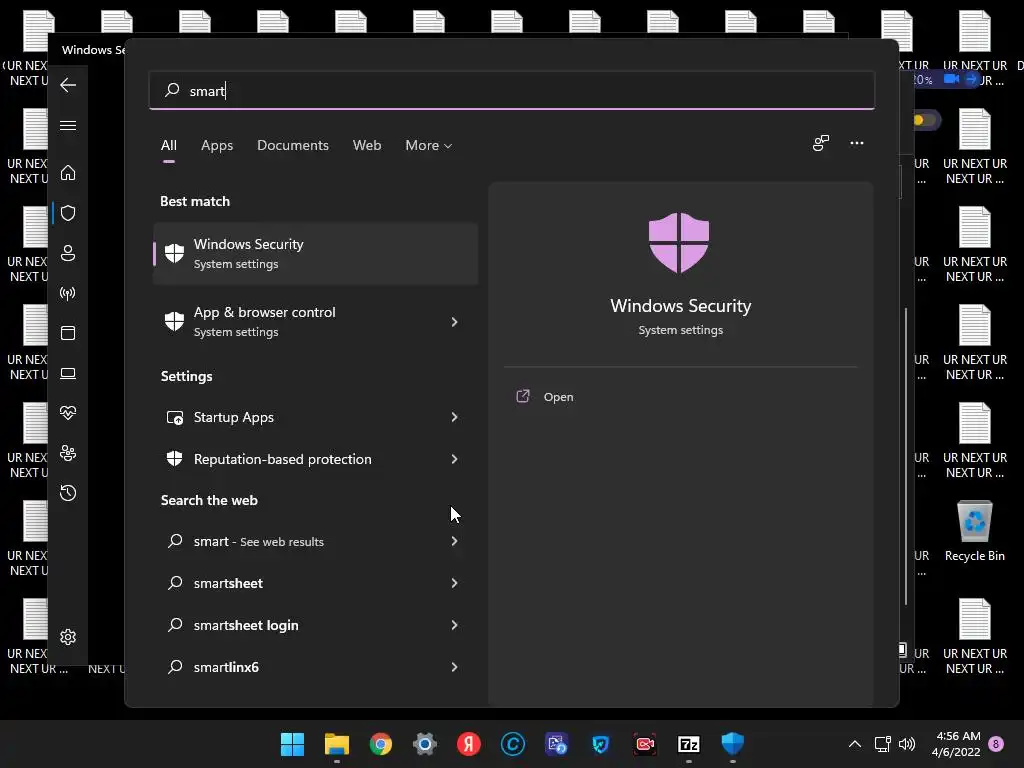Go to Home in Windows Security sidebar
Viewport: 1024px width, 768px height.
(68, 172)
